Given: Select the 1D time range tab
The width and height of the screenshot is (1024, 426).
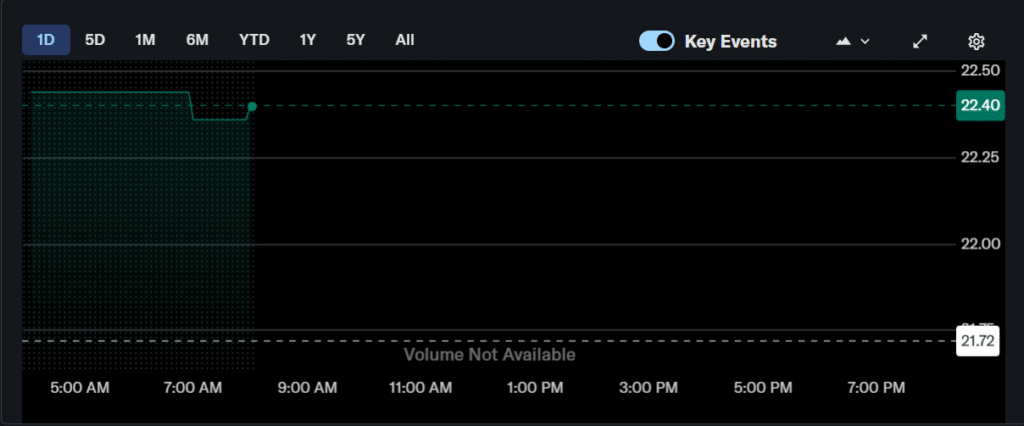Looking at the screenshot, I should 46,40.
